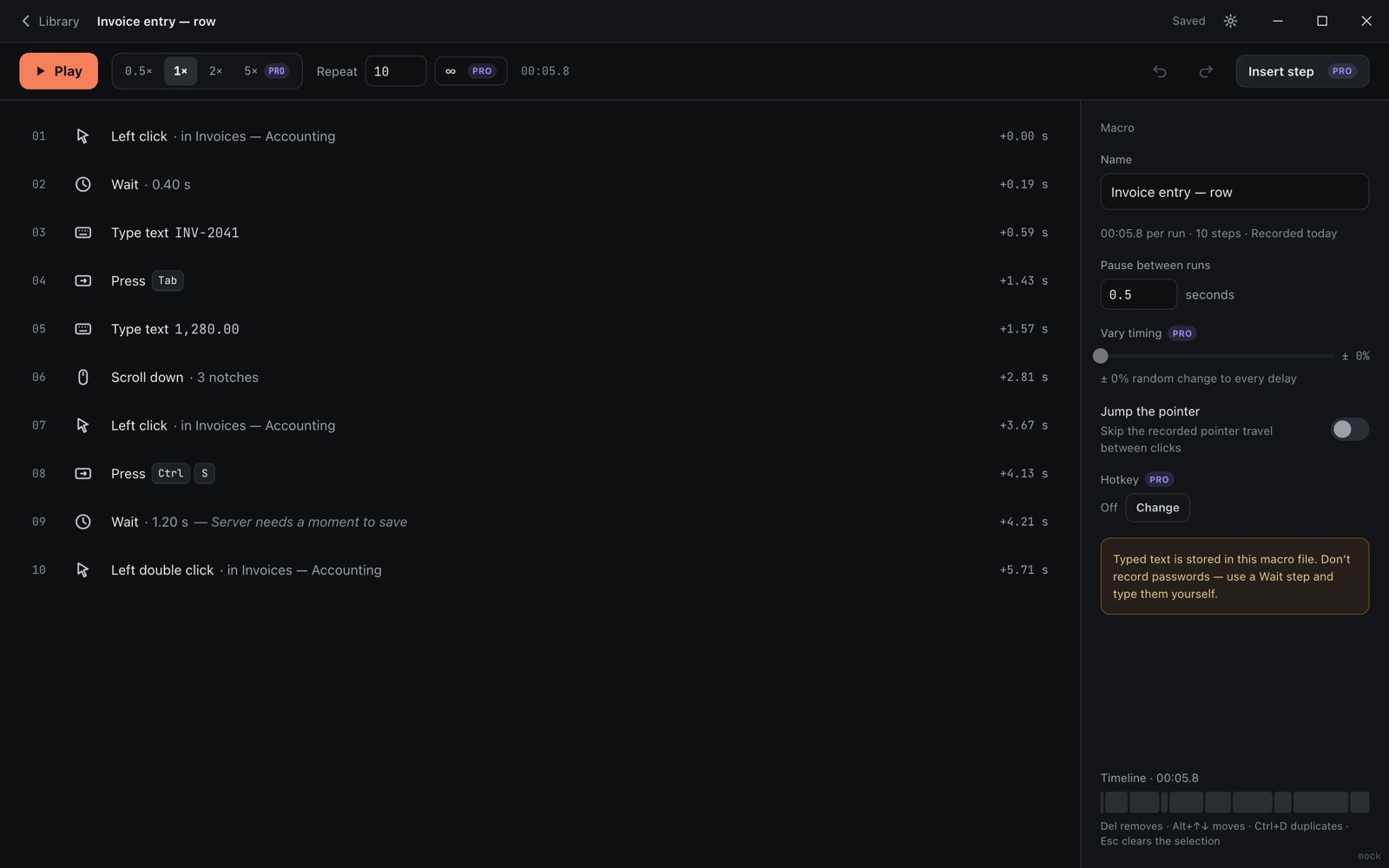The height and width of the screenshot is (868, 1389).
Task: Click the 'Saved' status label
Action: point(1188,21)
